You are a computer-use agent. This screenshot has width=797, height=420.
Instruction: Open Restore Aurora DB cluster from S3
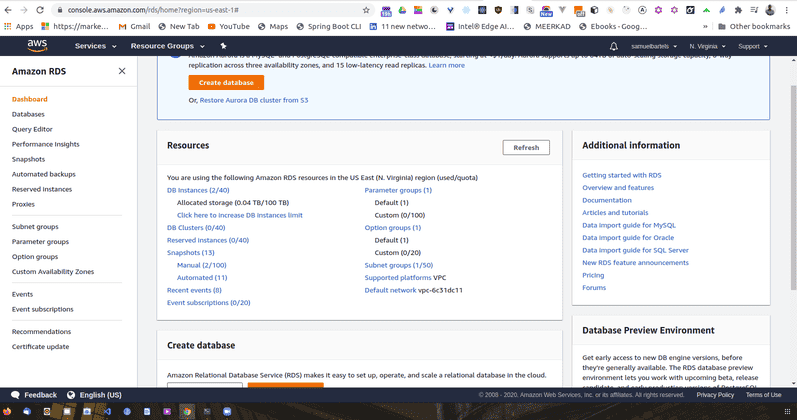254,100
